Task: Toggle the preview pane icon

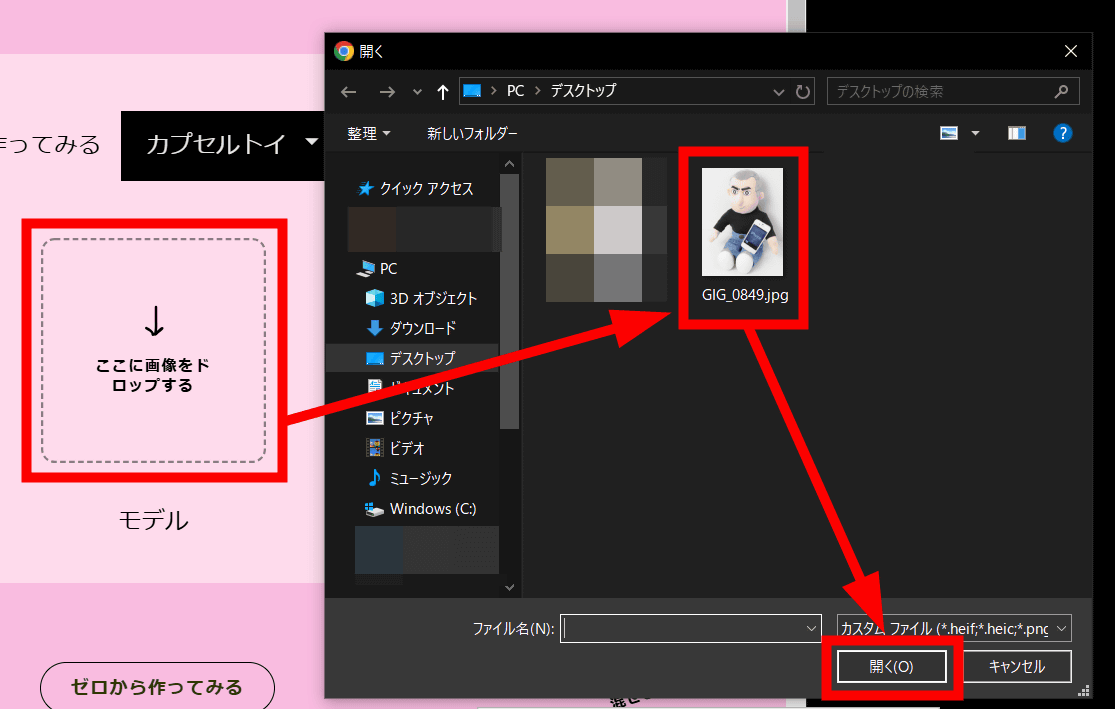Action: (1017, 133)
